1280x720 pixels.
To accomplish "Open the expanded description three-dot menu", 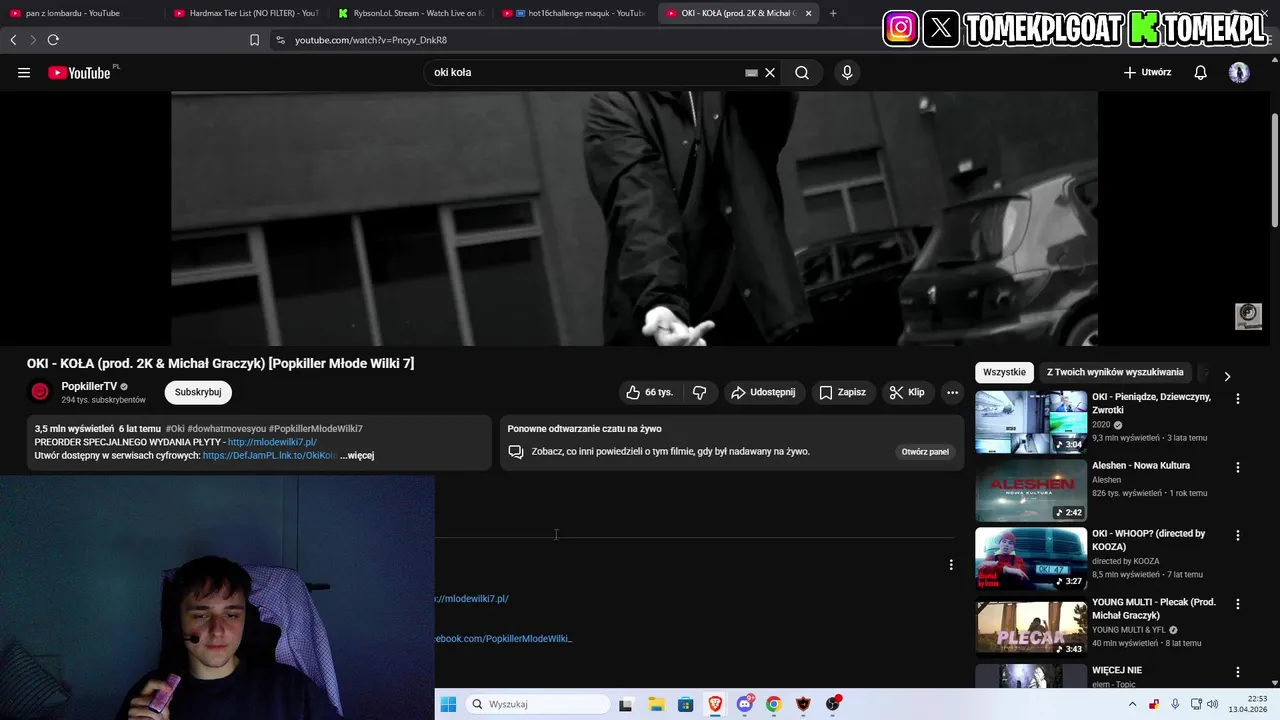I will (951, 565).
